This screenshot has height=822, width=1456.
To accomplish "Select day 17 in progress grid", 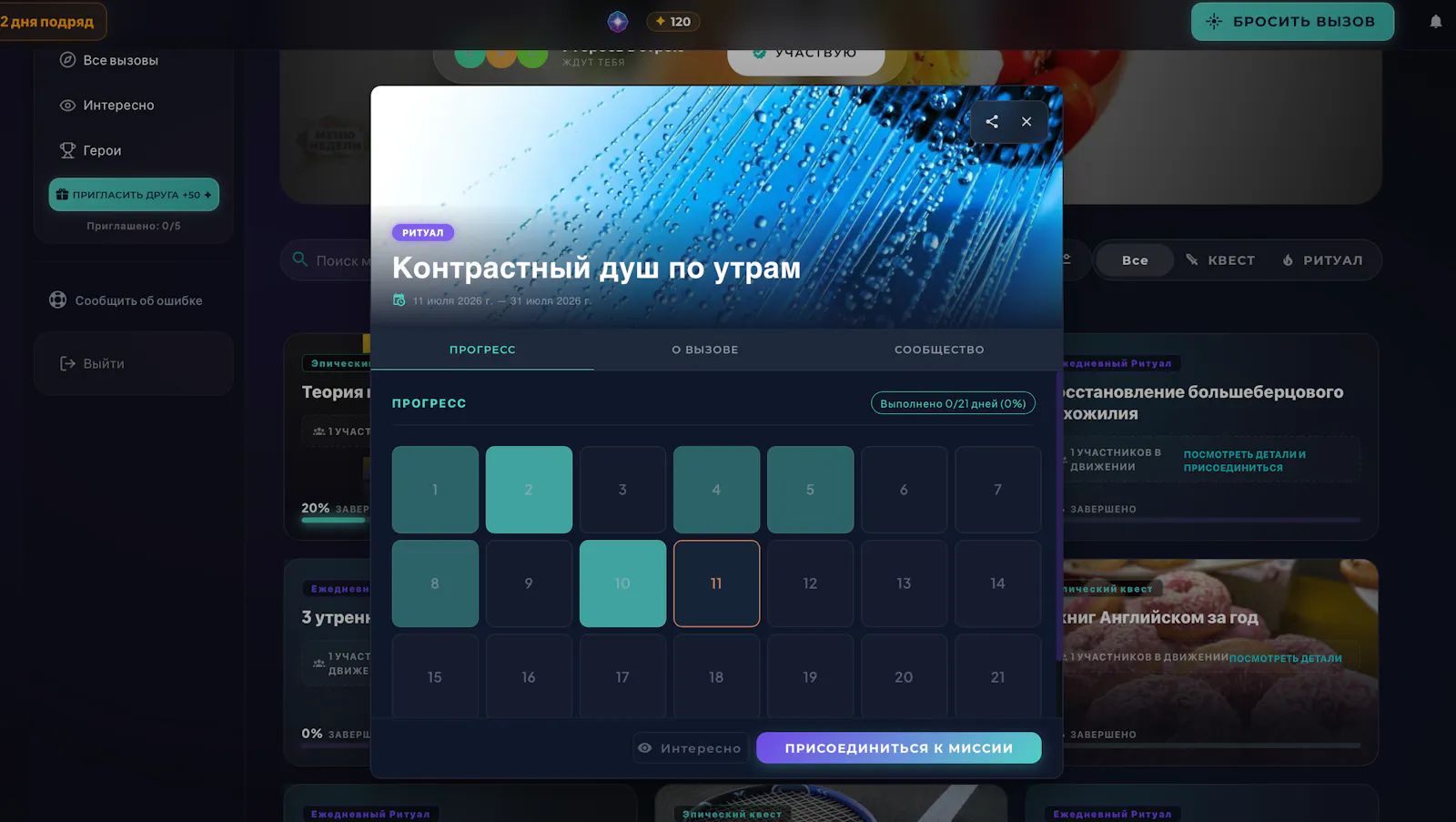I will [622, 676].
